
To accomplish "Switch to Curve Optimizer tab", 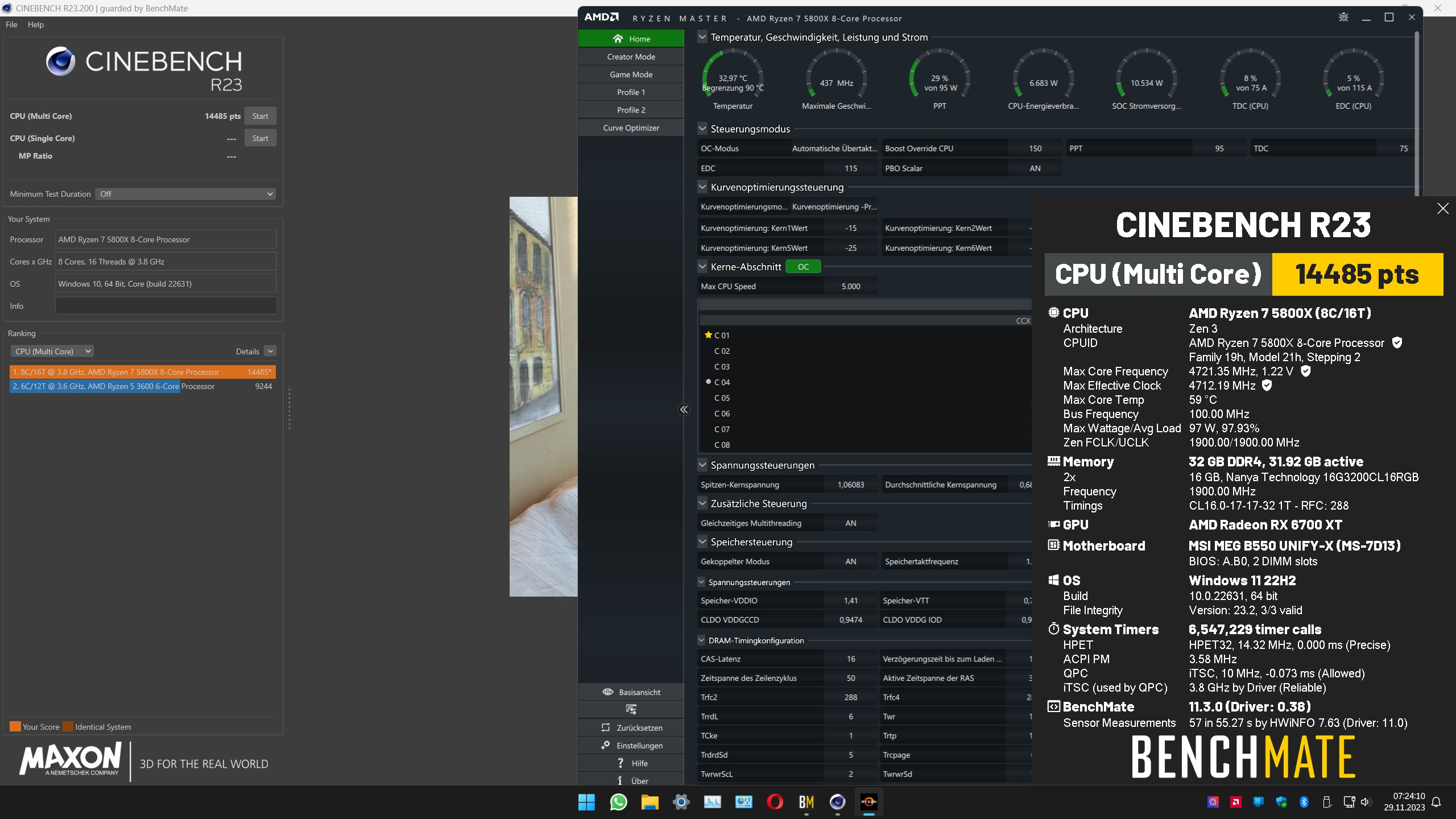I will (x=631, y=128).
